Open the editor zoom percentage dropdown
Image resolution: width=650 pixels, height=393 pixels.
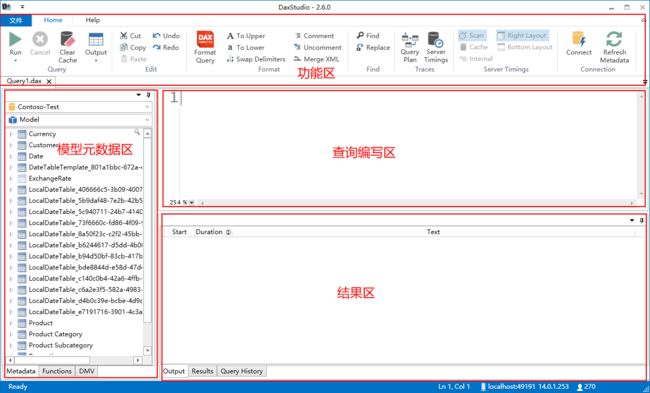192,203
